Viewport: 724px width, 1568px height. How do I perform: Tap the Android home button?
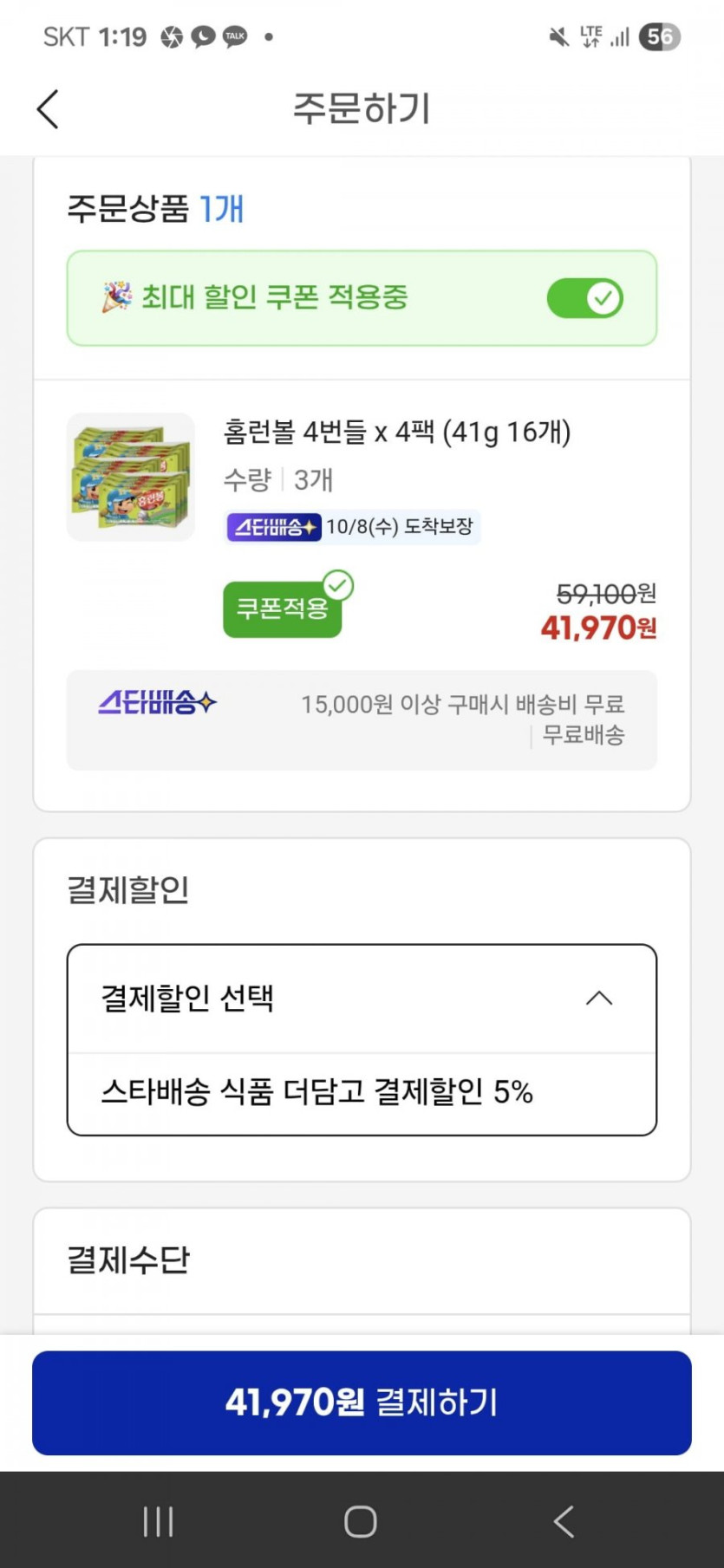coord(361,1521)
